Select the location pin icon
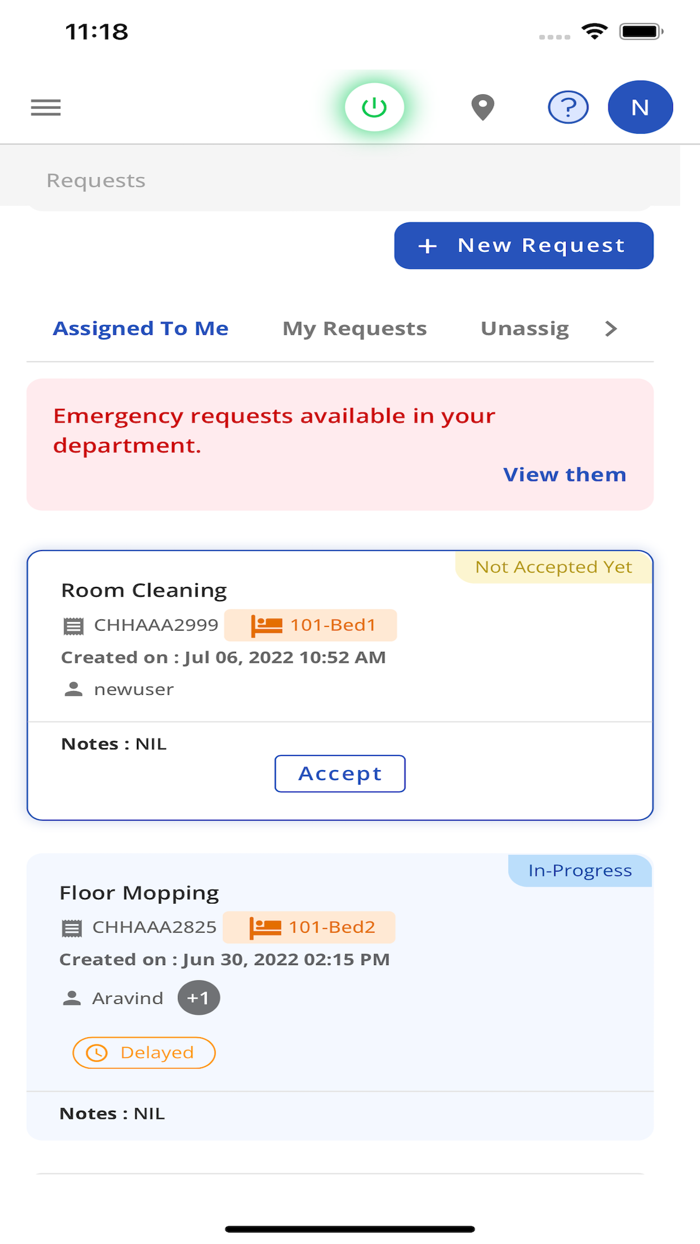This screenshot has width=700, height=1244. click(x=483, y=106)
